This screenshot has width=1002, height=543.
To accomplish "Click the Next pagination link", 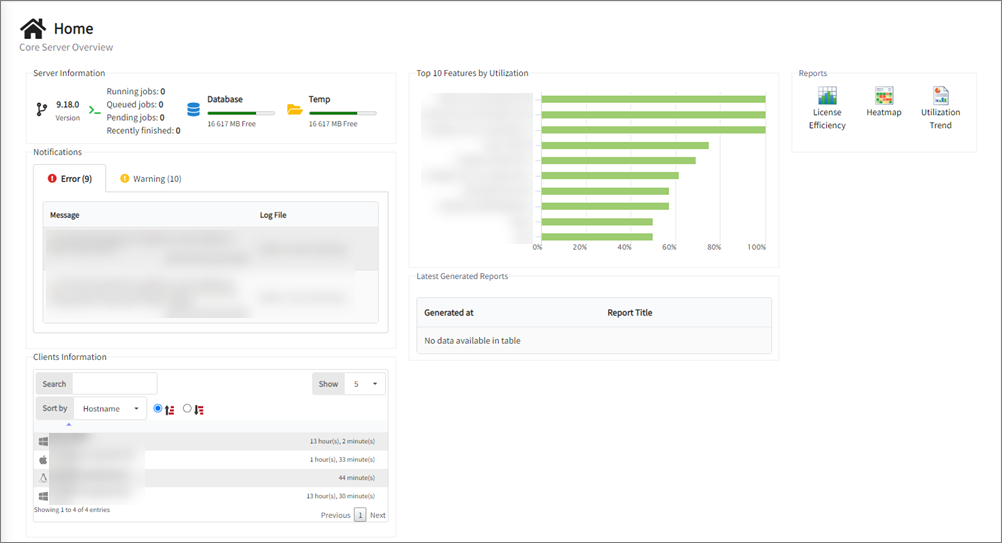I will click(x=377, y=515).
